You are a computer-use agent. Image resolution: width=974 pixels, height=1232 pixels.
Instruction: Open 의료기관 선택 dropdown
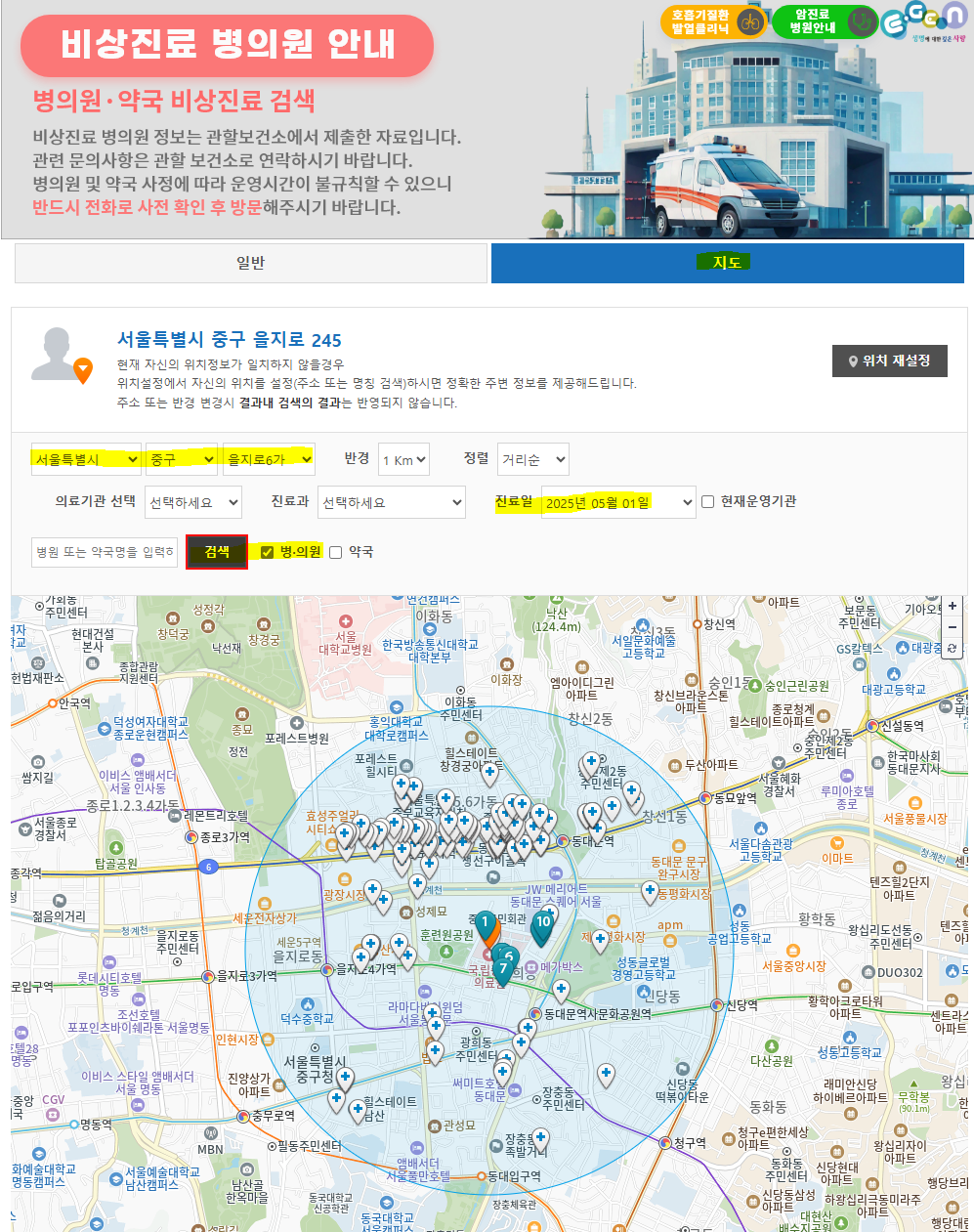pos(193,502)
